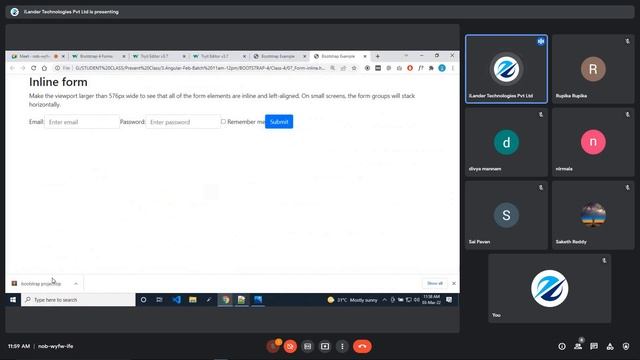Click the 'Inline form' heading text
Image resolution: width=640 pixels, height=360 pixels.
58,82
